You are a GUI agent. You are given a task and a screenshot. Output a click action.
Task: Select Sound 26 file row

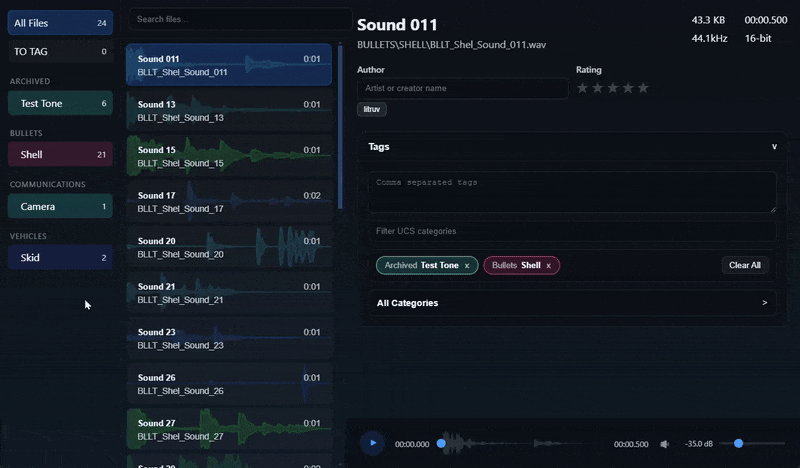[229, 384]
